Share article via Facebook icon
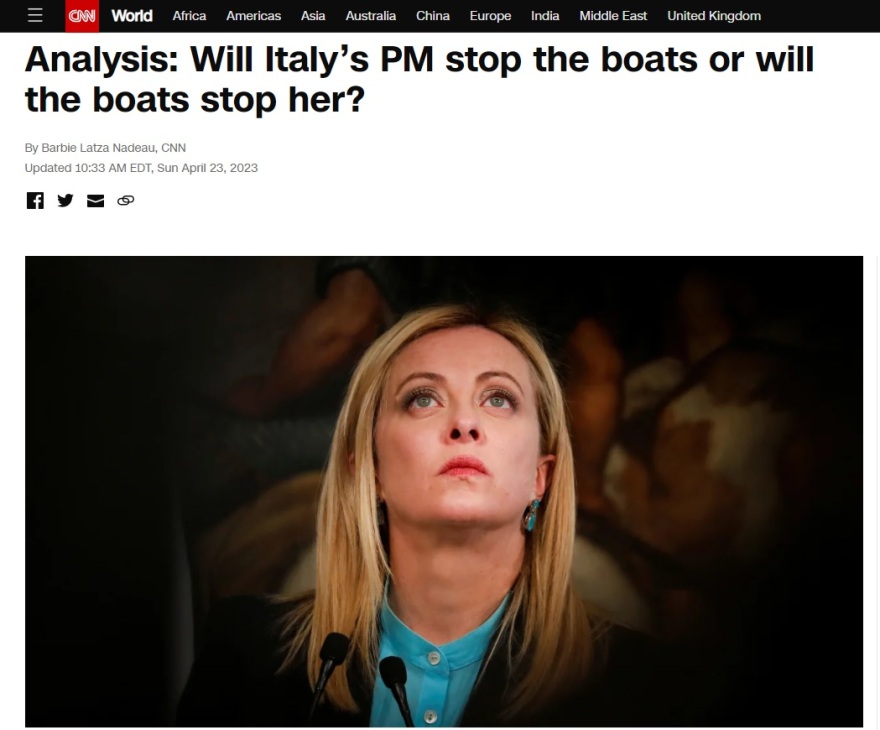880x730 pixels. click(35, 200)
